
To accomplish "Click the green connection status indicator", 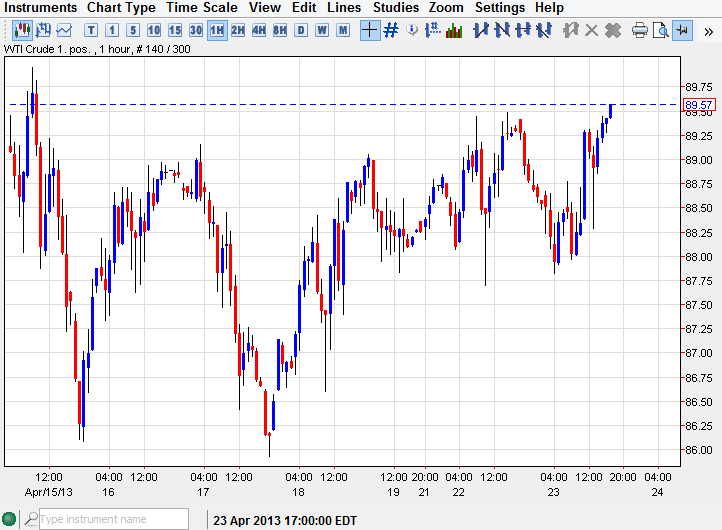I will click(x=9, y=519).
